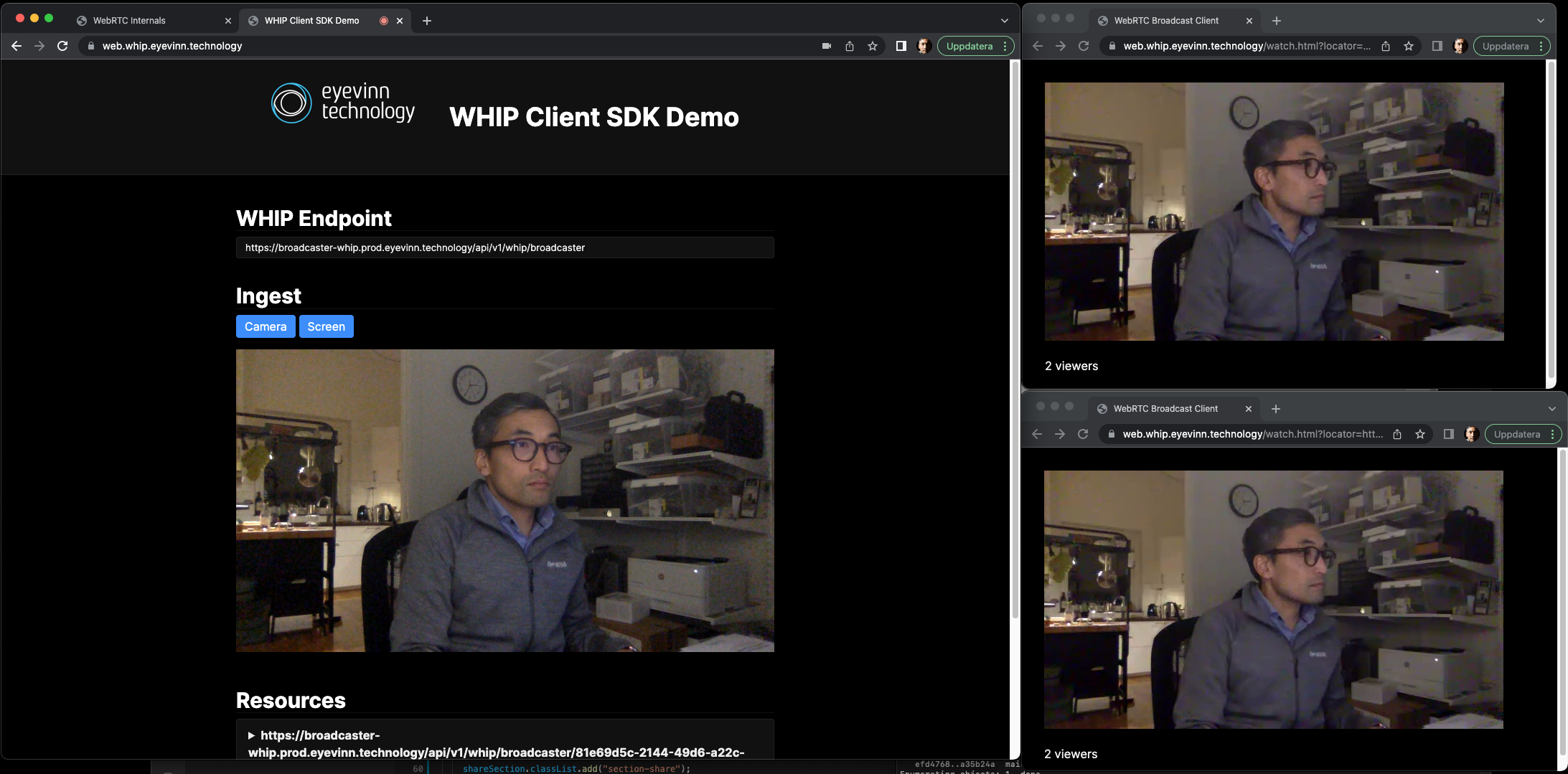
Task: Close the WHIP Client SDK Demo tab
Action: click(400, 21)
